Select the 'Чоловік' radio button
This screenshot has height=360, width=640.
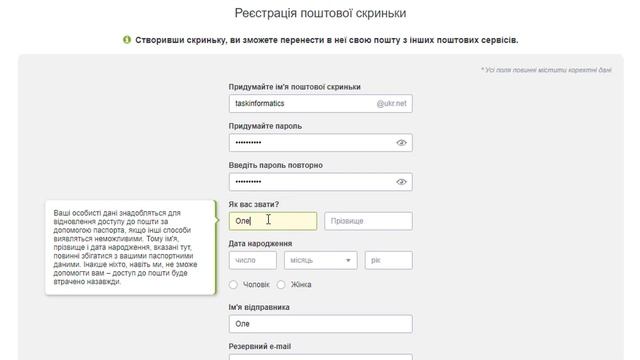(233, 284)
